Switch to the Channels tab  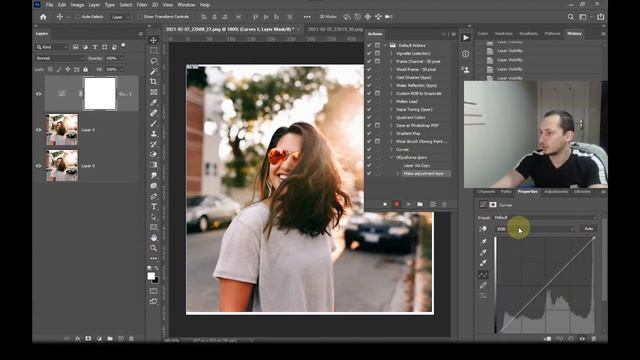click(x=486, y=191)
